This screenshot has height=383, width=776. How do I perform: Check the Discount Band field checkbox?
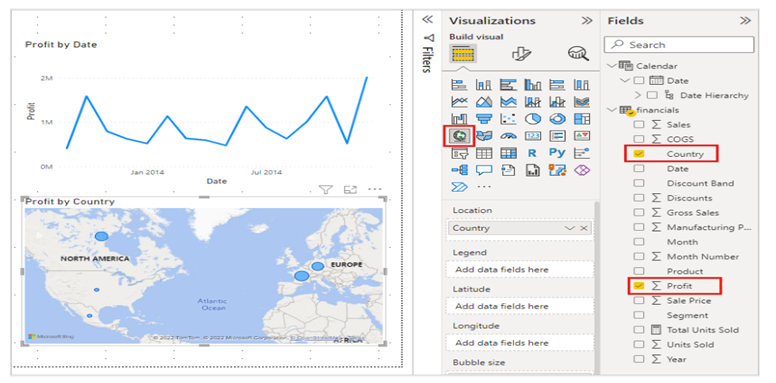[639, 183]
